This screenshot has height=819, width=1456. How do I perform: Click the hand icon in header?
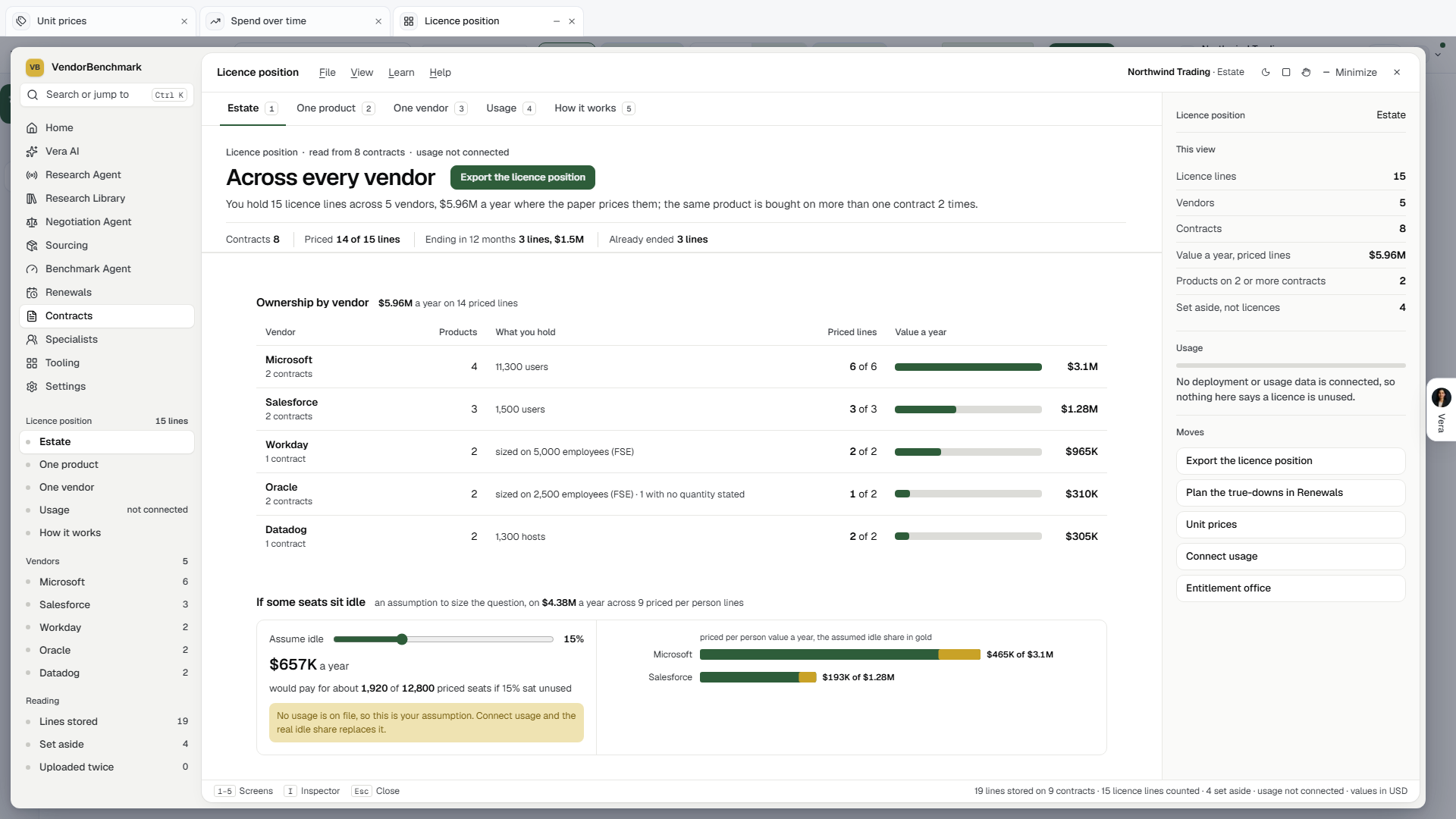pos(1306,73)
